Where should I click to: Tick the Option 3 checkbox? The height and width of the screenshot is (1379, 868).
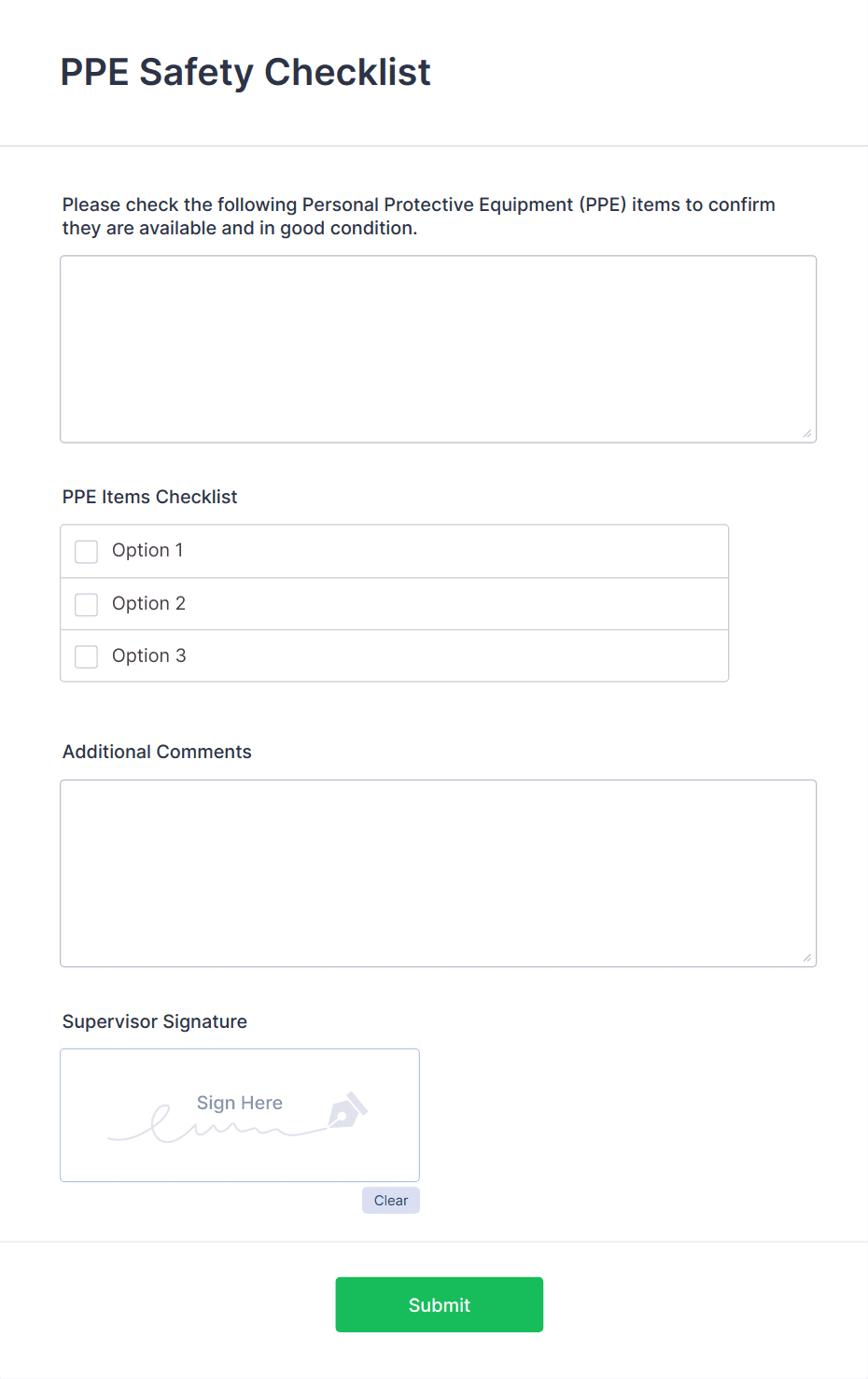[86, 656]
